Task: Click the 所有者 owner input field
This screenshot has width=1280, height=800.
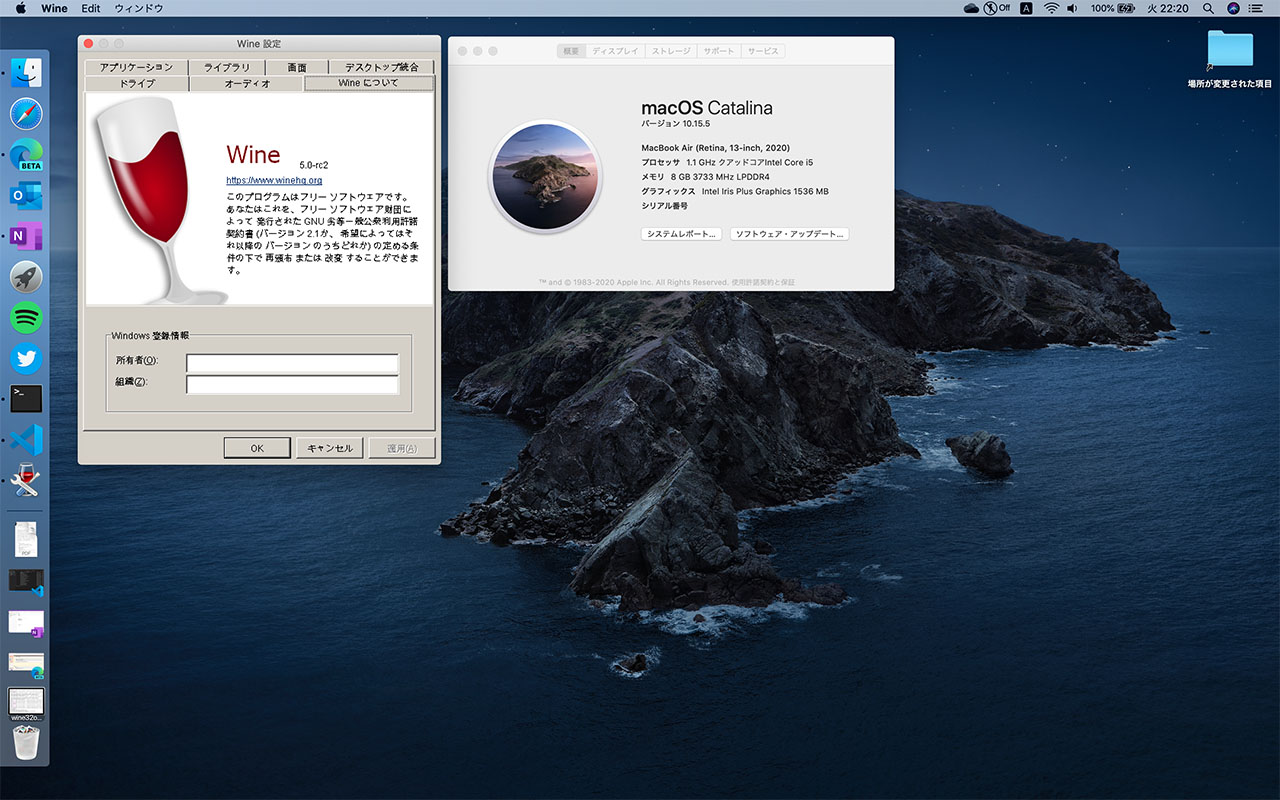Action: (292, 363)
